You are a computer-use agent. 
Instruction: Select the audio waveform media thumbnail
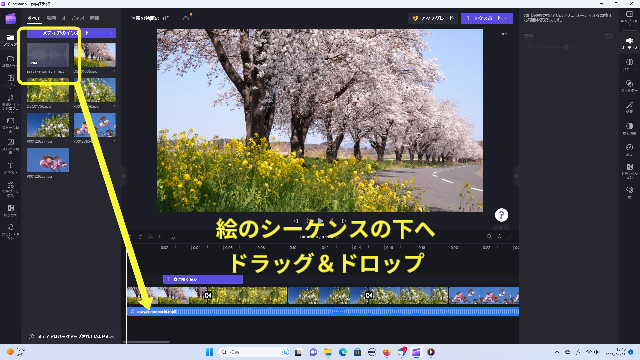[48, 55]
